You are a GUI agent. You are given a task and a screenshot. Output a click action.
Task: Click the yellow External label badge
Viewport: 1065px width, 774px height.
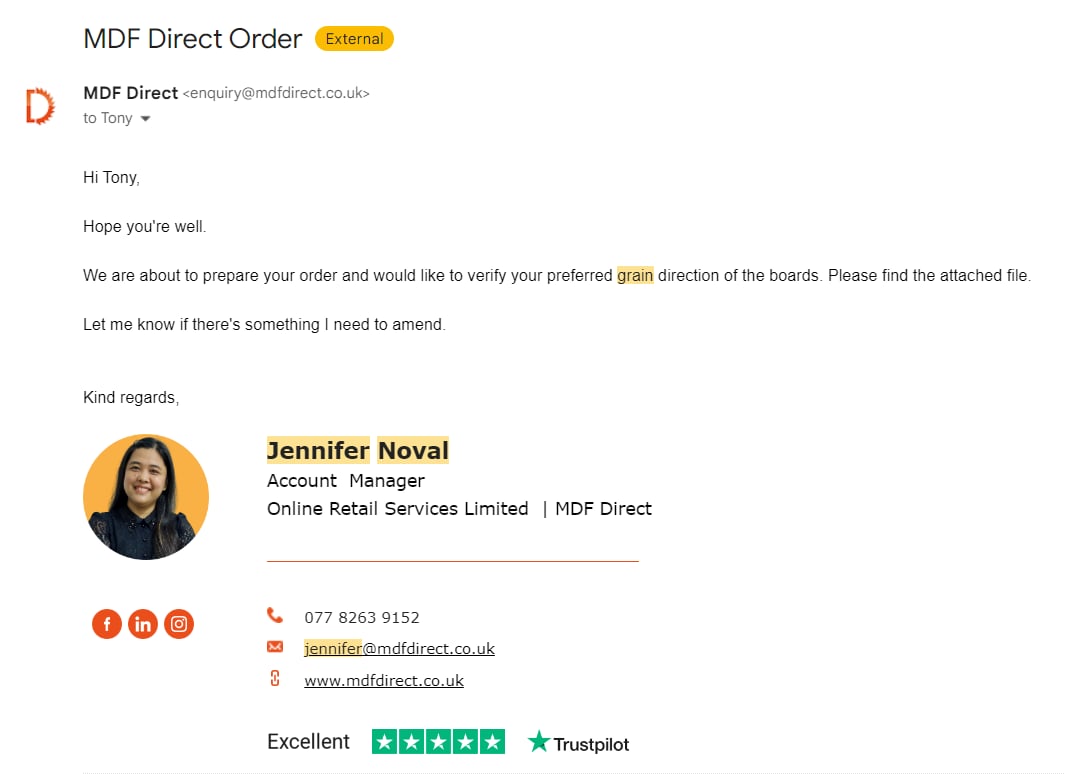point(354,39)
